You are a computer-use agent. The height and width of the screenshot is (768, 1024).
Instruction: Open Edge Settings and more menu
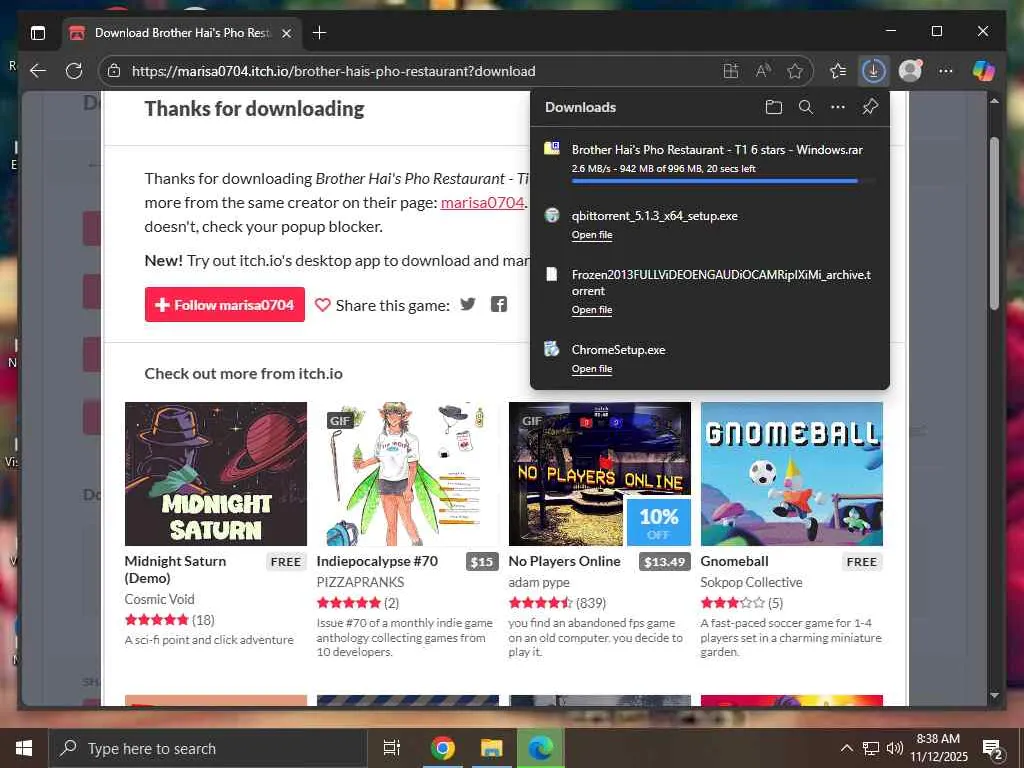pos(946,71)
